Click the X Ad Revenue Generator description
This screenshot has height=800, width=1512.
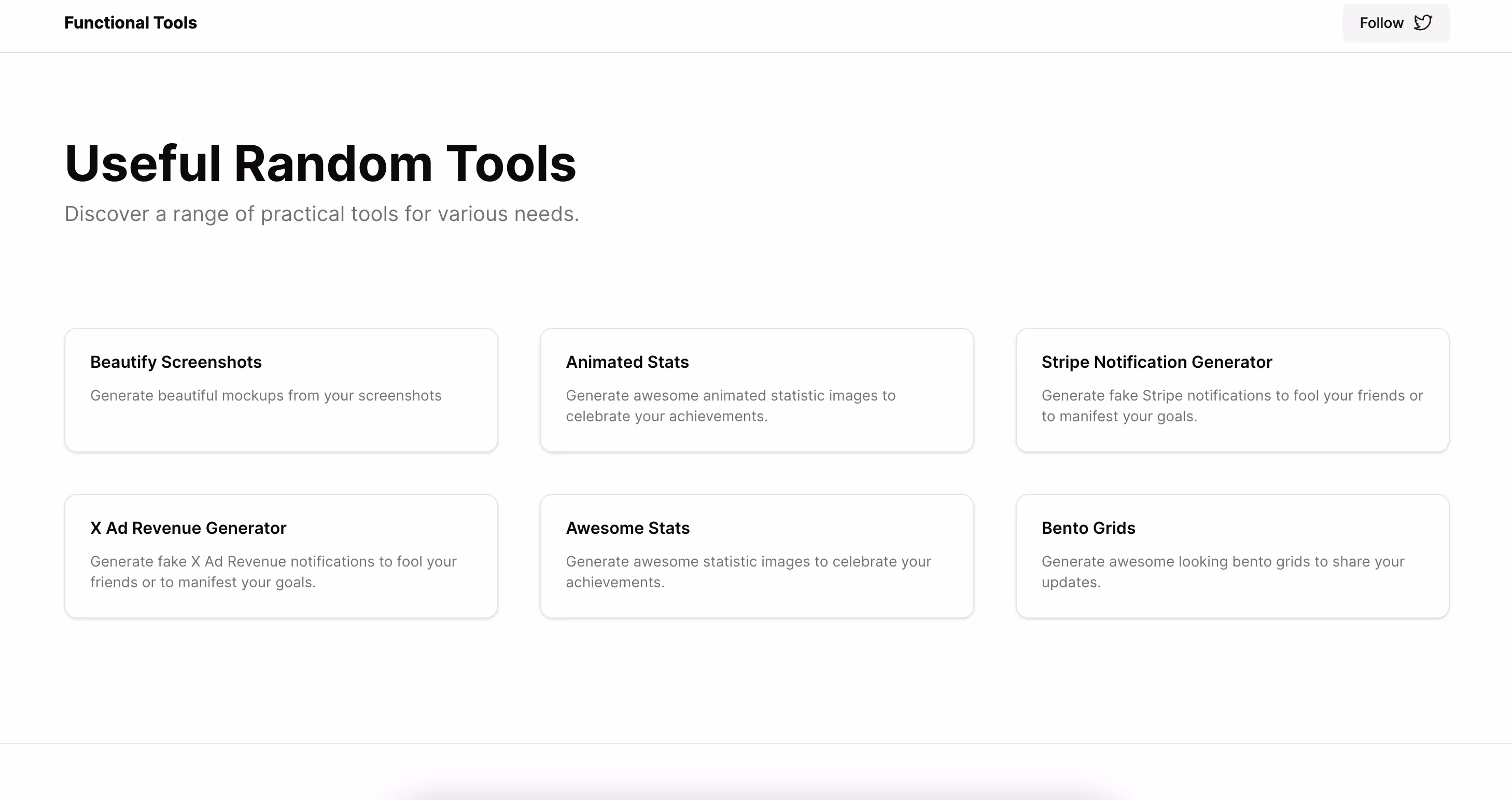click(x=273, y=572)
